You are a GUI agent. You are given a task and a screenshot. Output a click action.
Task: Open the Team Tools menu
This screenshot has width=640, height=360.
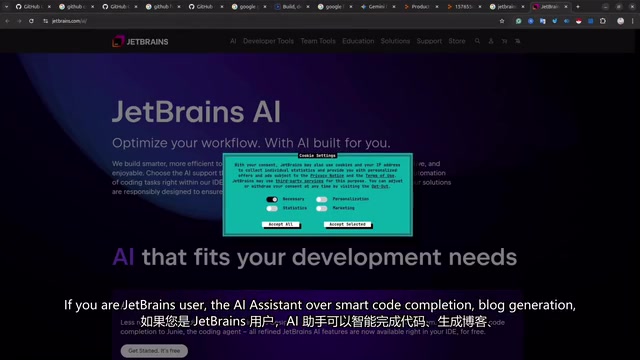tap(318, 41)
